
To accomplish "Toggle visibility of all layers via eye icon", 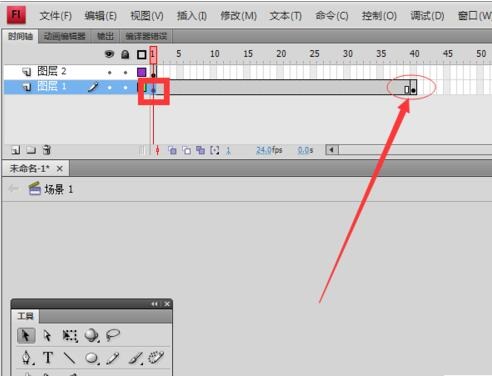I will [x=109, y=54].
